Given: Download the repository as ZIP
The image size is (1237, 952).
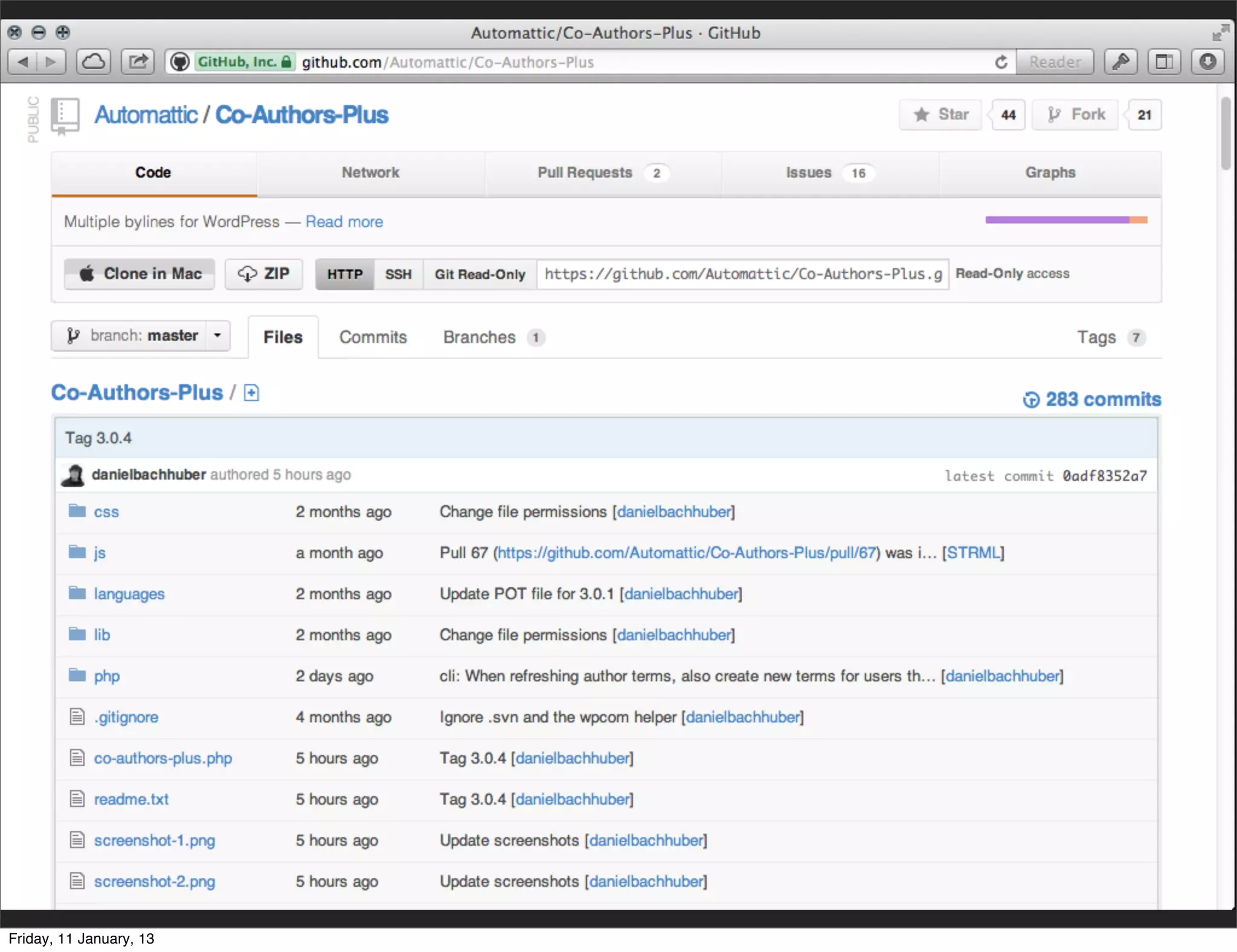Looking at the screenshot, I should click(264, 274).
